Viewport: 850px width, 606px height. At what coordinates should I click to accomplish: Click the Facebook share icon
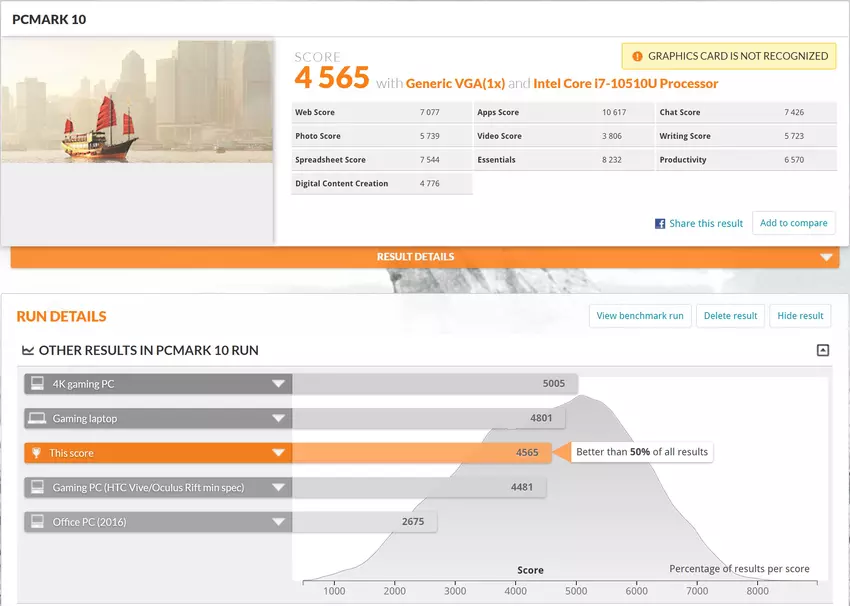click(660, 224)
